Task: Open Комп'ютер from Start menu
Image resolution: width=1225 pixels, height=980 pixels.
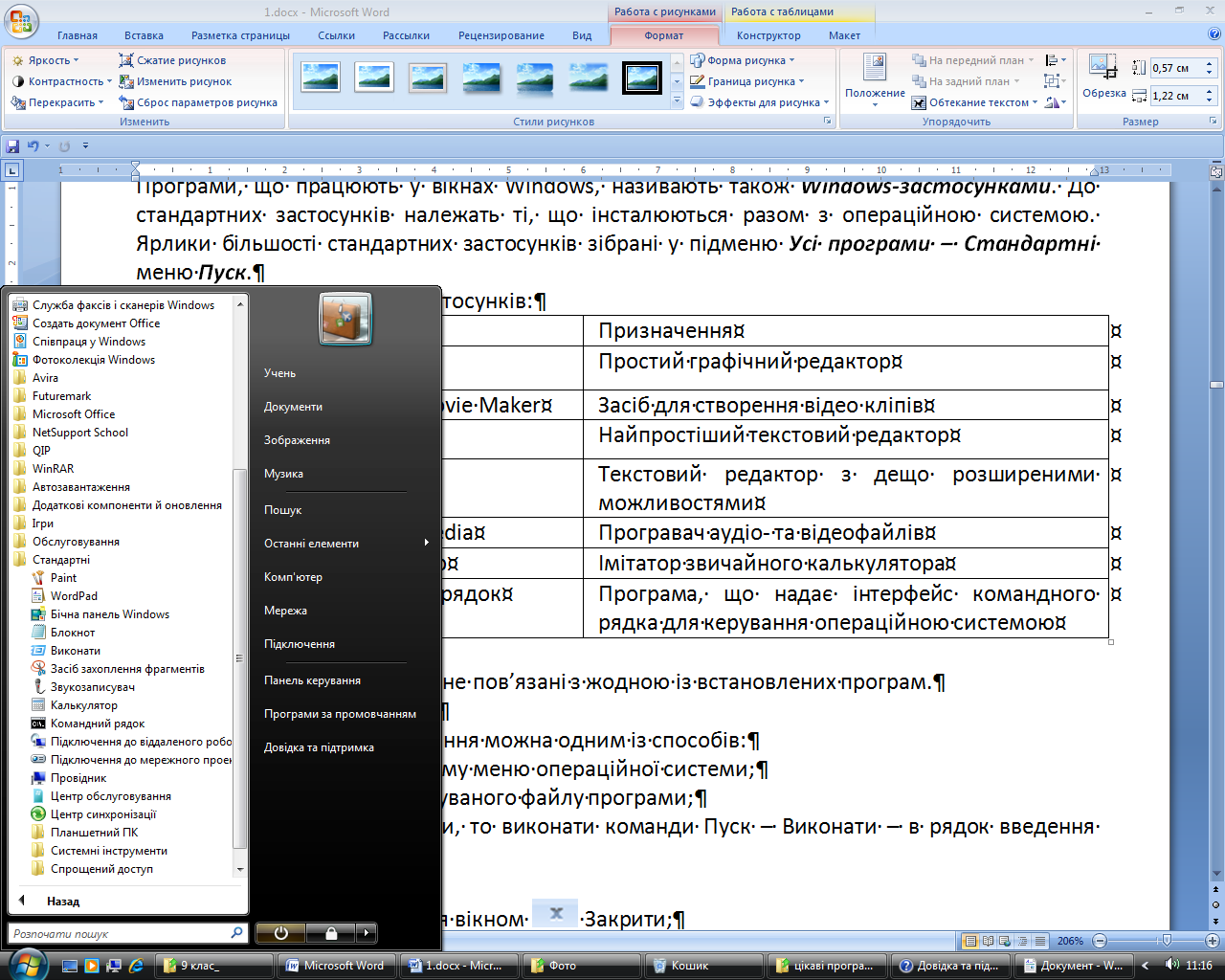Action: (293, 577)
